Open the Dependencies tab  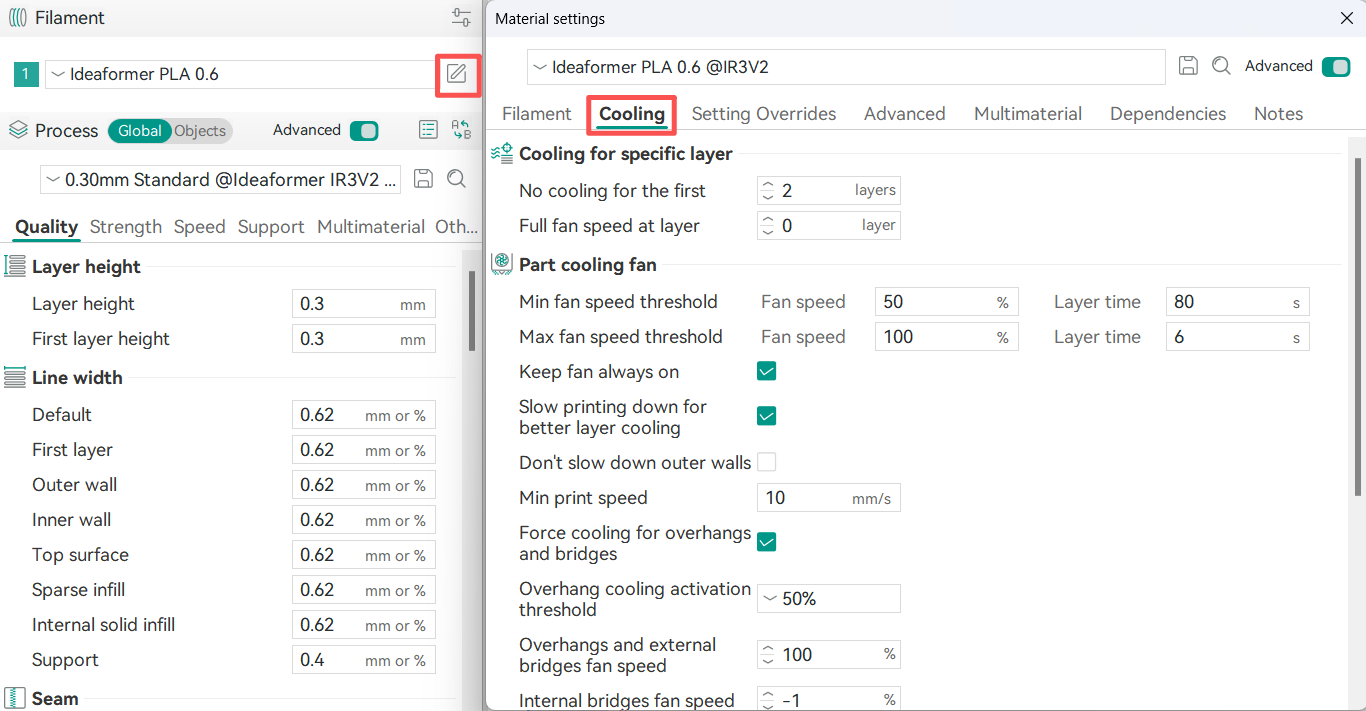tap(1168, 114)
